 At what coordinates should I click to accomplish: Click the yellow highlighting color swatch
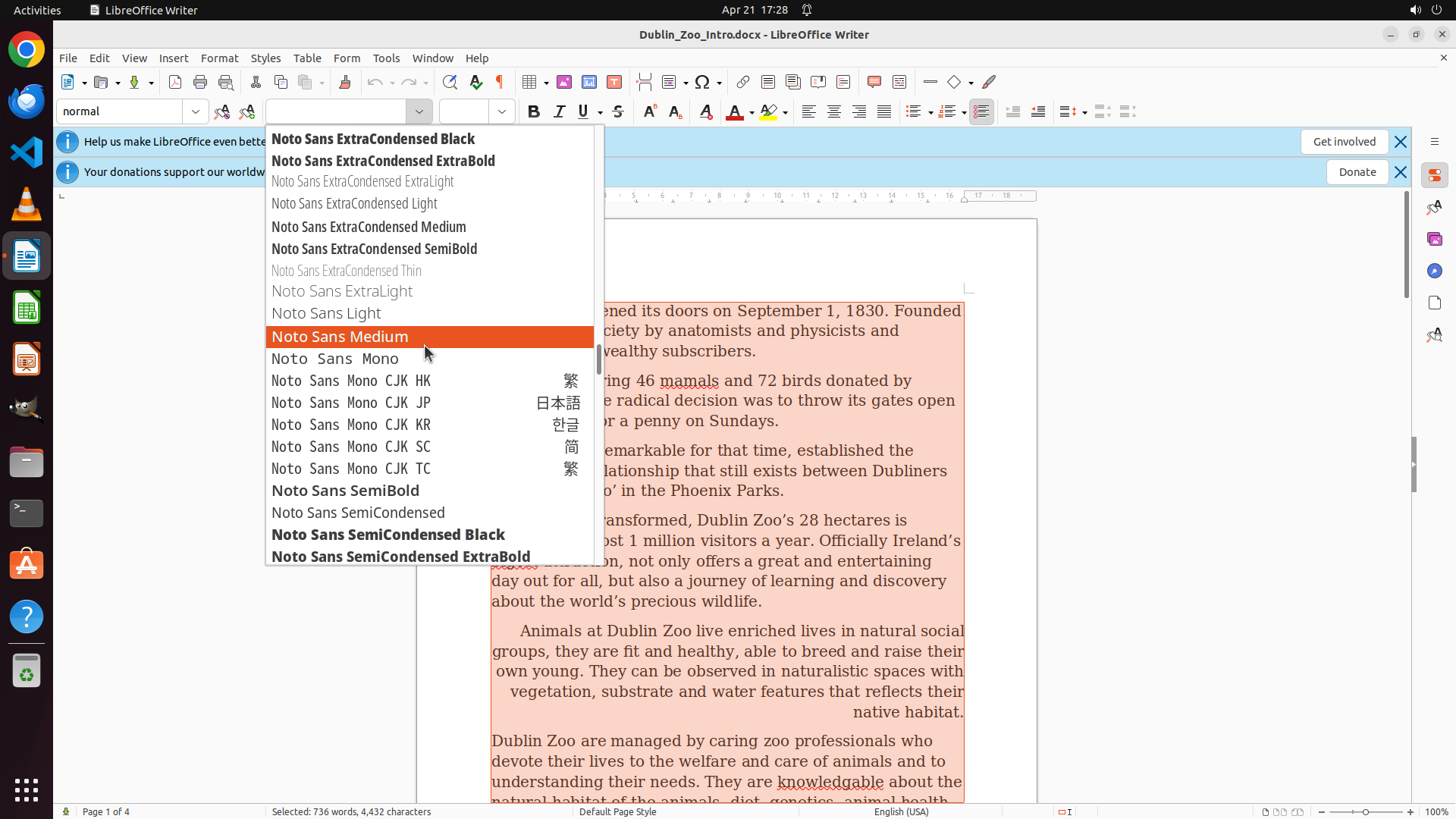click(768, 112)
